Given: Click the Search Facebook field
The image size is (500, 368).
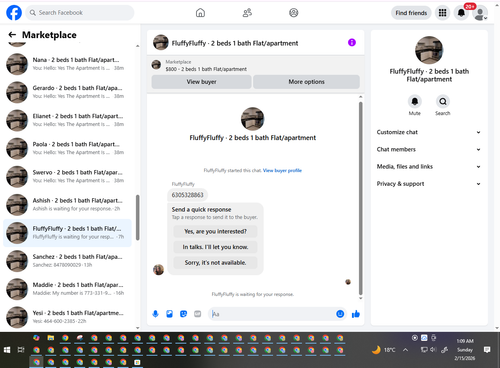Looking at the screenshot, I should [x=80, y=13].
